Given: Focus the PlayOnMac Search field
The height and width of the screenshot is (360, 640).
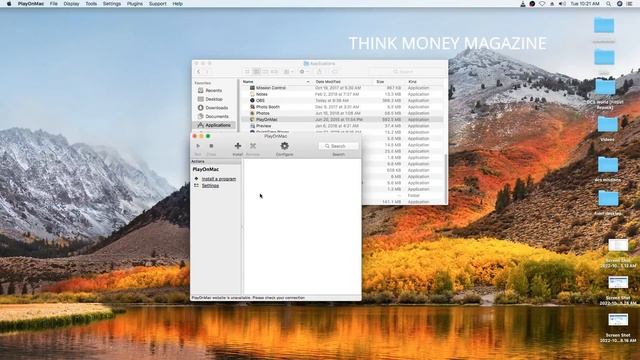Looking at the screenshot, I should [x=338, y=146].
